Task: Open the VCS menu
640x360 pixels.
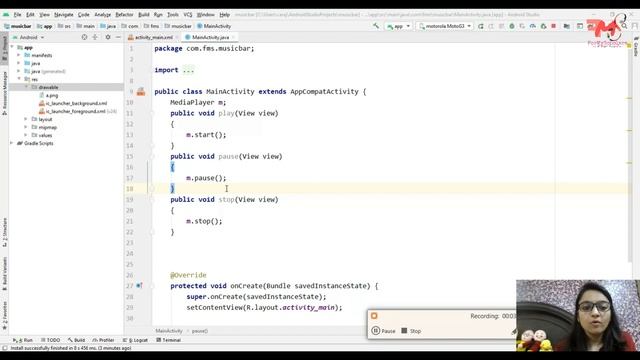Action: pyautogui.click(x=188, y=15)
